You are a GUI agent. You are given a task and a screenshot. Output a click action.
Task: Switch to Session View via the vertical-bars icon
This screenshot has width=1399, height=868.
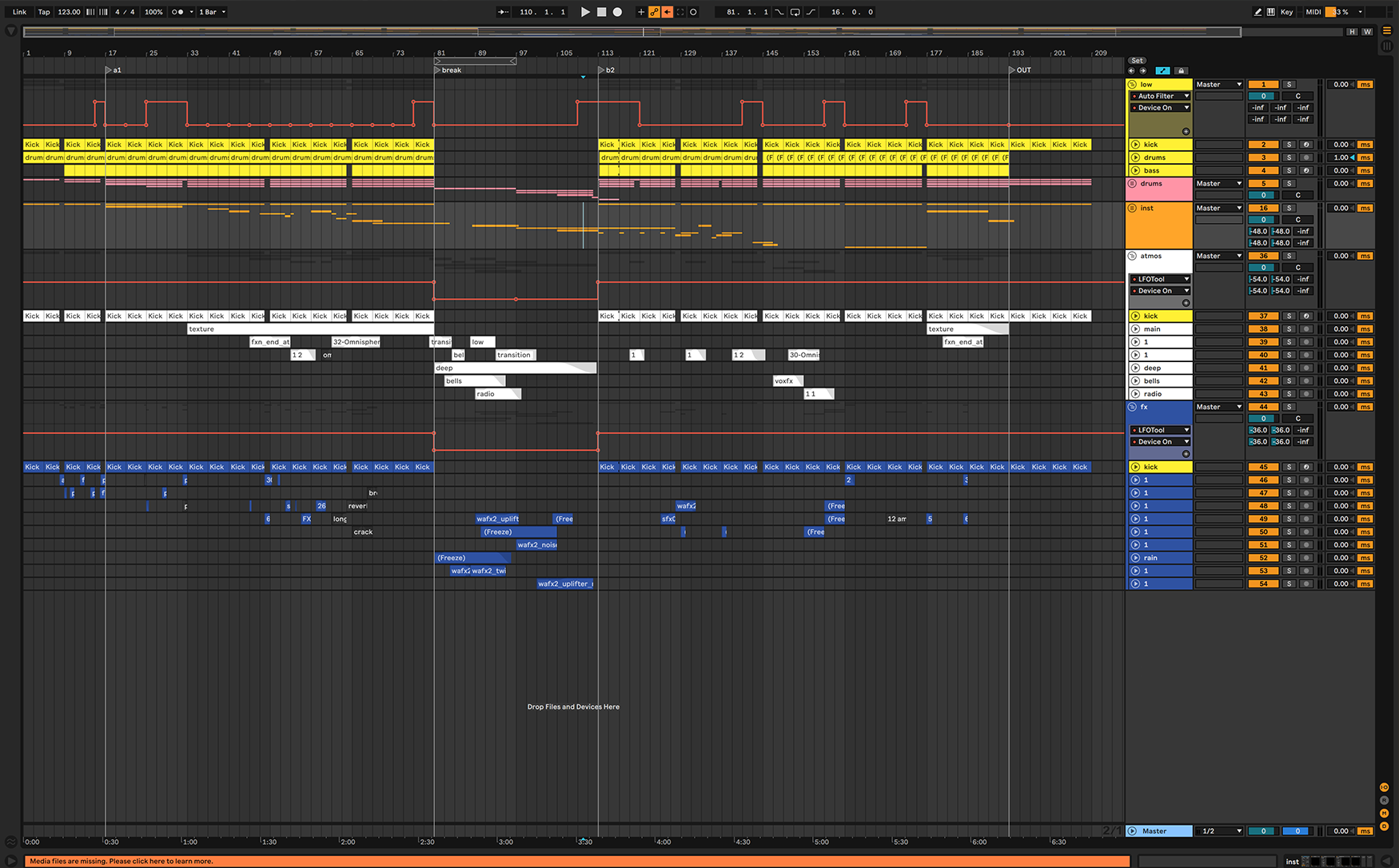[1387, 46]
